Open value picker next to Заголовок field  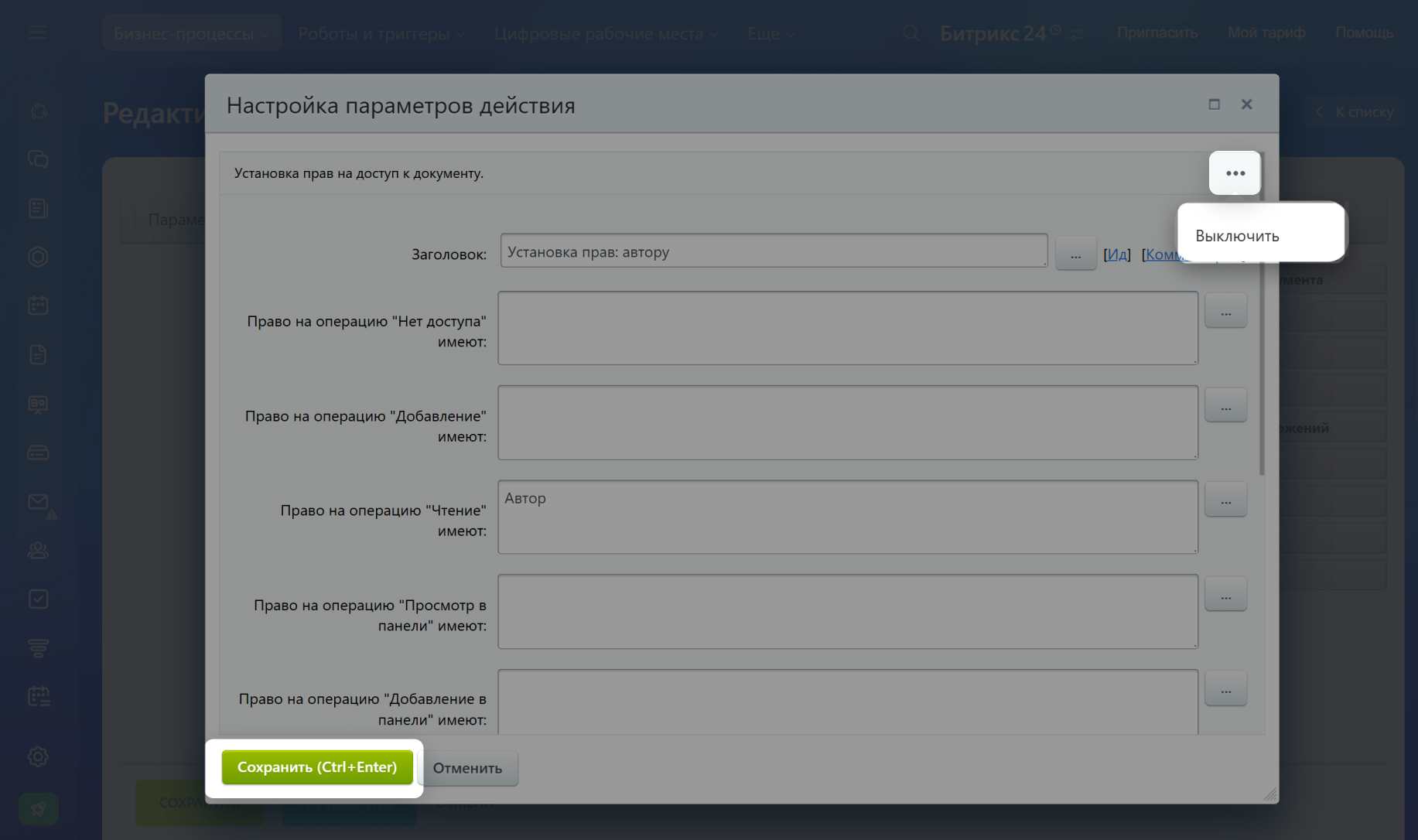[1075, 254]
